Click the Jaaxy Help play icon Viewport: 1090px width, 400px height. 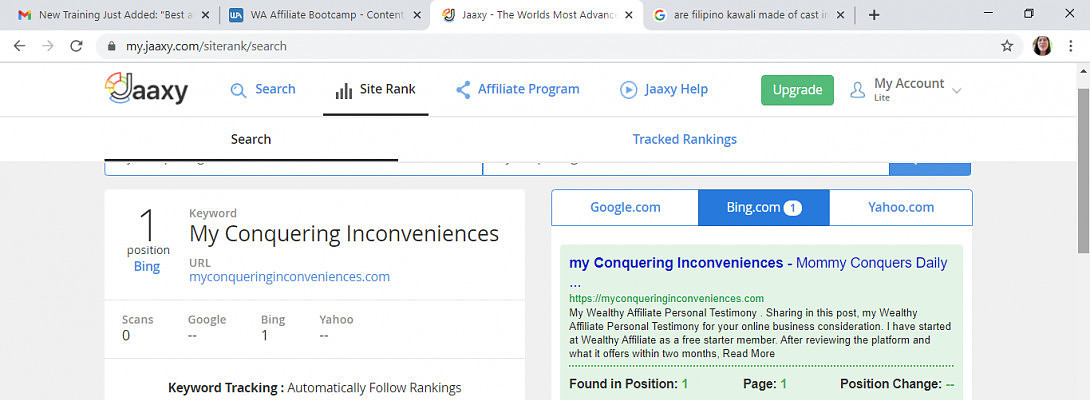(629, 90)
